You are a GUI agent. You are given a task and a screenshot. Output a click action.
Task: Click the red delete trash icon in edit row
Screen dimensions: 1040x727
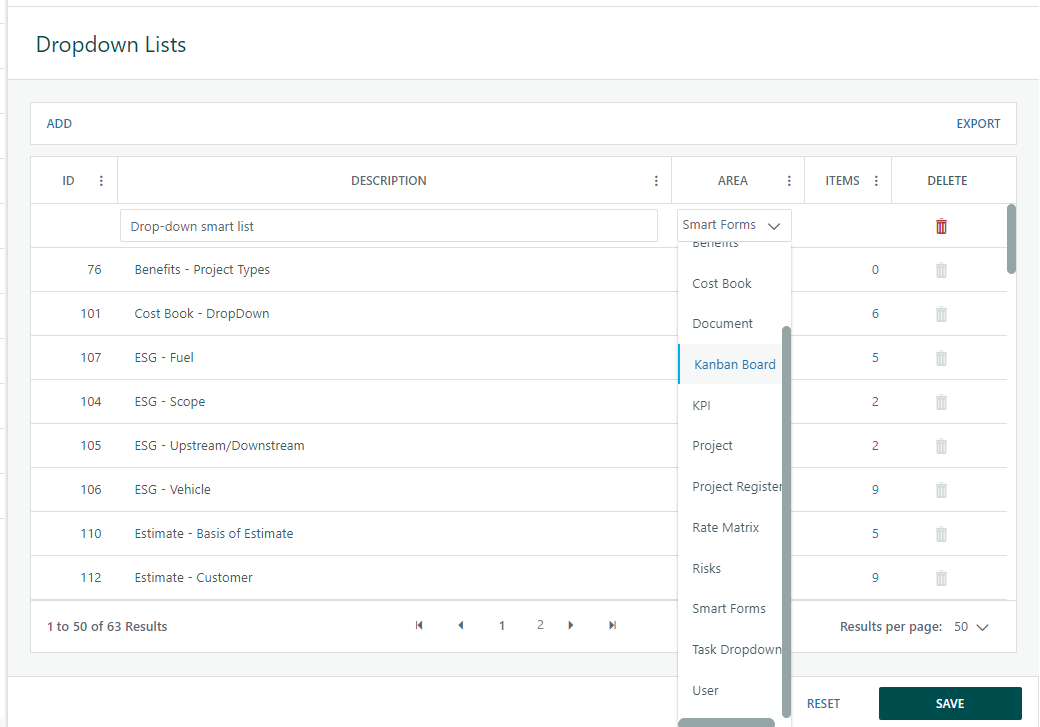(941, 226)
